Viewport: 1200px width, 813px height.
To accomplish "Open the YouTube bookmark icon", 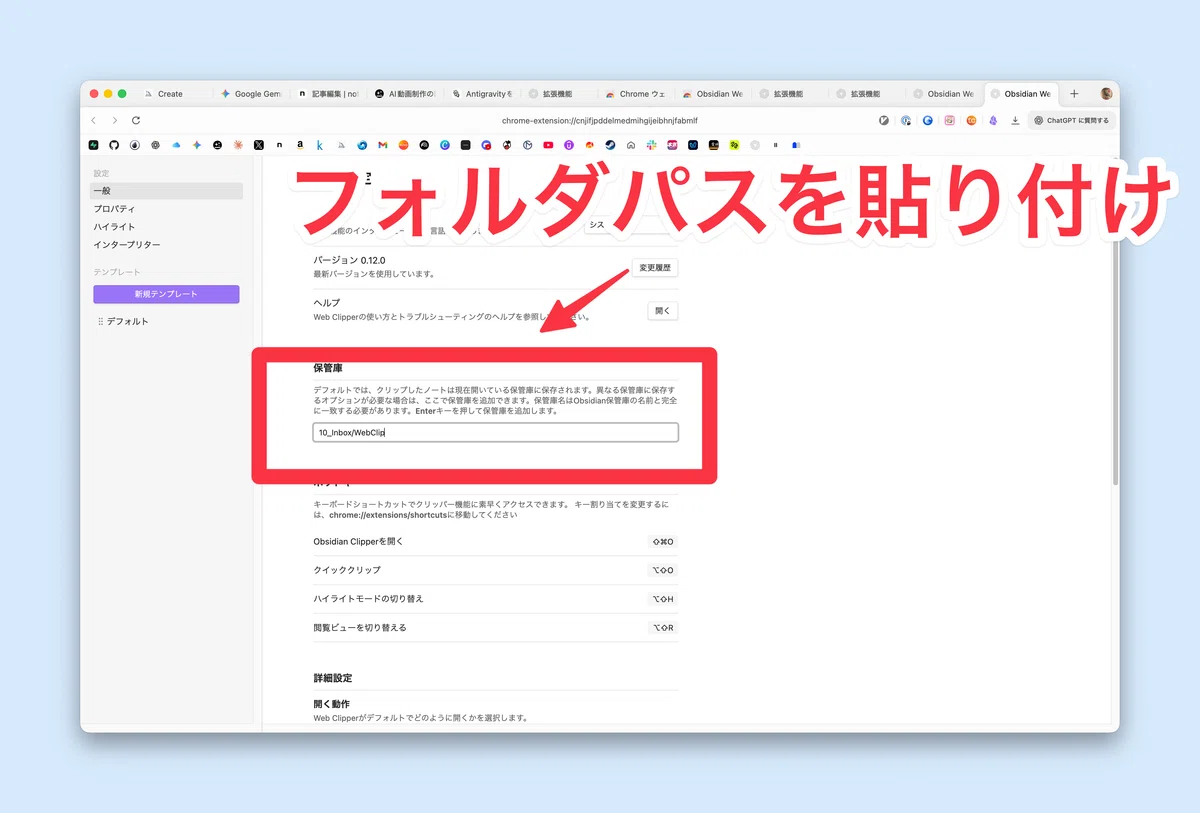I will (548, 145).
